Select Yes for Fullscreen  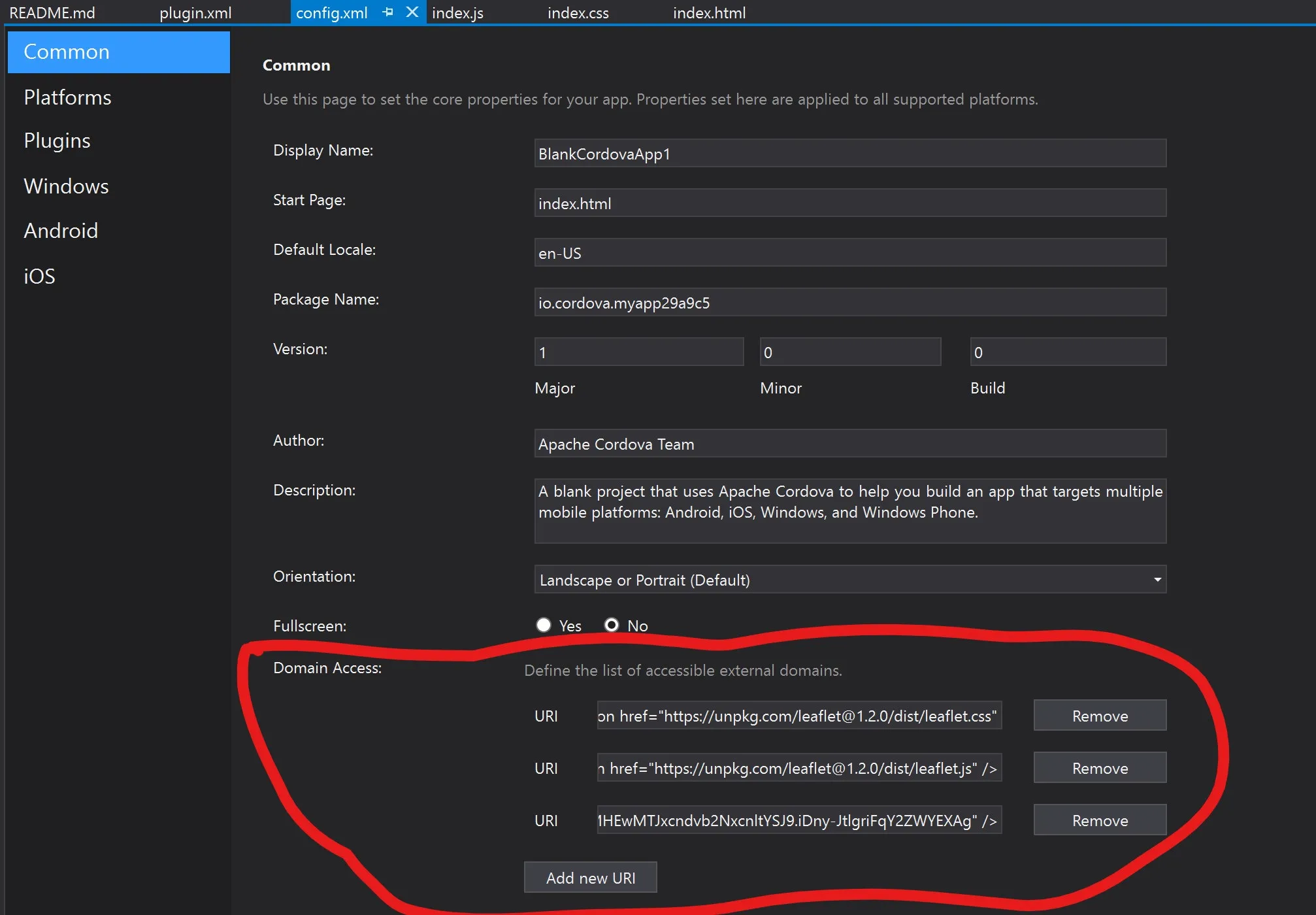click(x=544, y=625)
